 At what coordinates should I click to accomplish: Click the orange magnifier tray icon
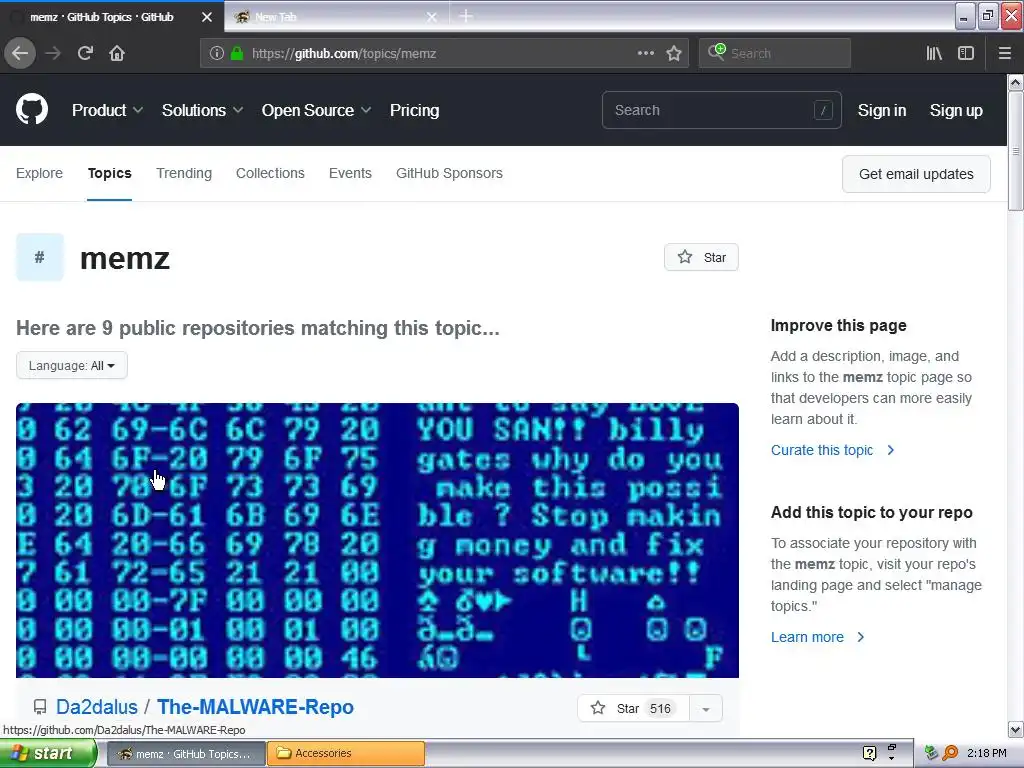point(950,753)
